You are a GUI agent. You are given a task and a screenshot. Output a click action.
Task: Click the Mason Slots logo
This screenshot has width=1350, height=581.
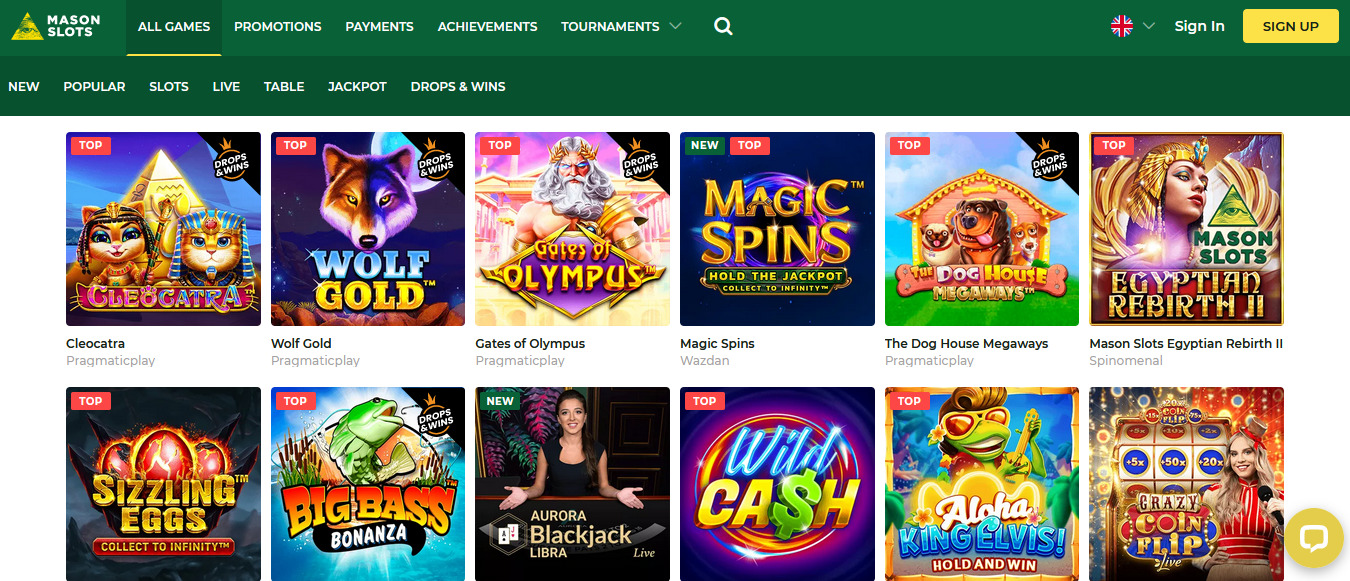[57, 26]
